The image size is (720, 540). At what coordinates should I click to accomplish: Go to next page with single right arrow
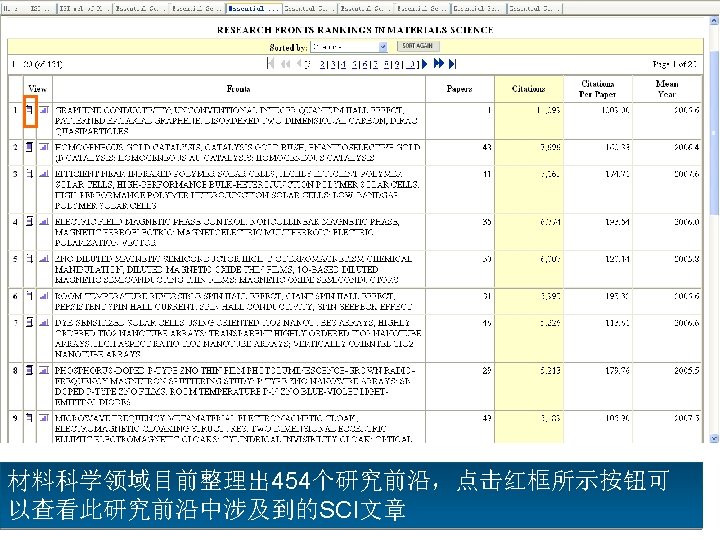click(x=425, y=64)
